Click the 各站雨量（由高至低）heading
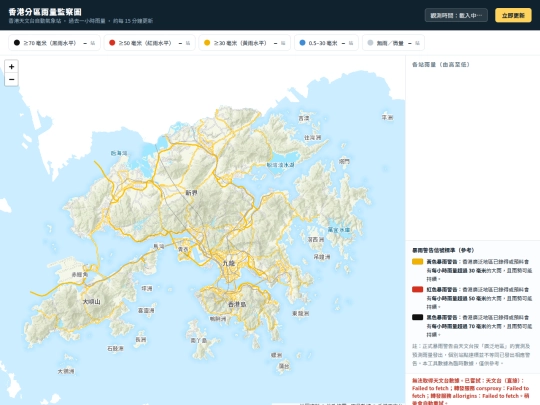Image resolution: width=540 pixels, height=405 pixels. pos(441,64)
